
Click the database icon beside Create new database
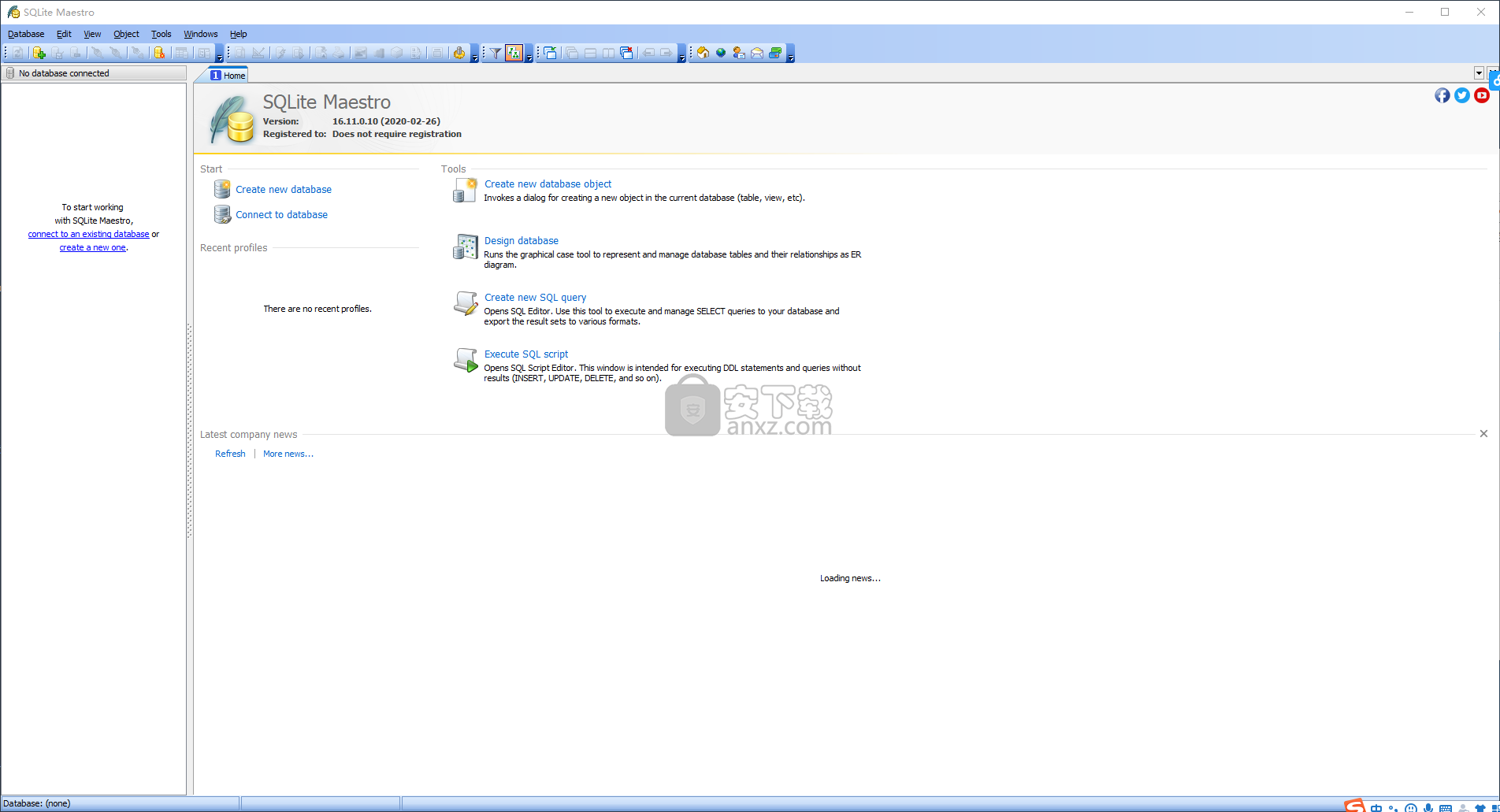(222, 189)
